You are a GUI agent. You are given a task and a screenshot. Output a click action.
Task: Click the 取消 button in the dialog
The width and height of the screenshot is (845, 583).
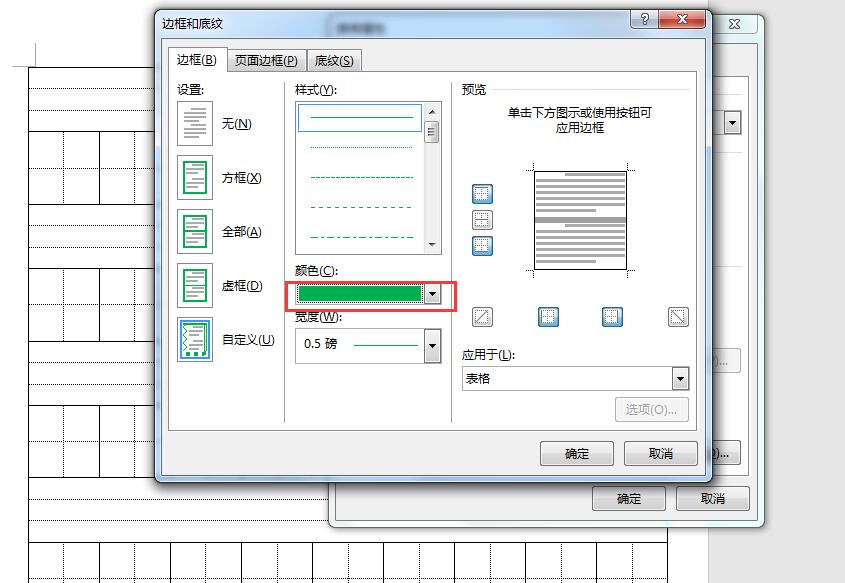click(x=659, y=453)
